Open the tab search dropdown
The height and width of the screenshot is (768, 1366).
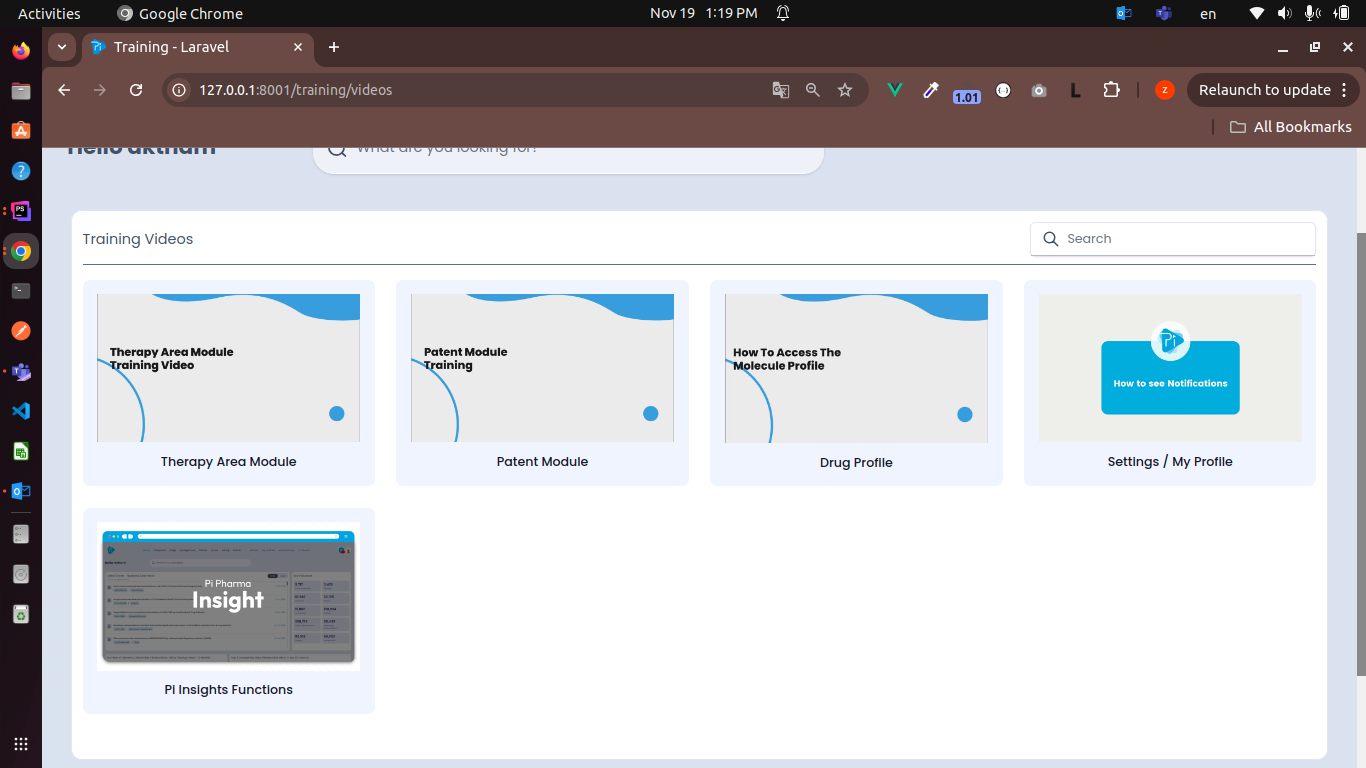(62, 47)
